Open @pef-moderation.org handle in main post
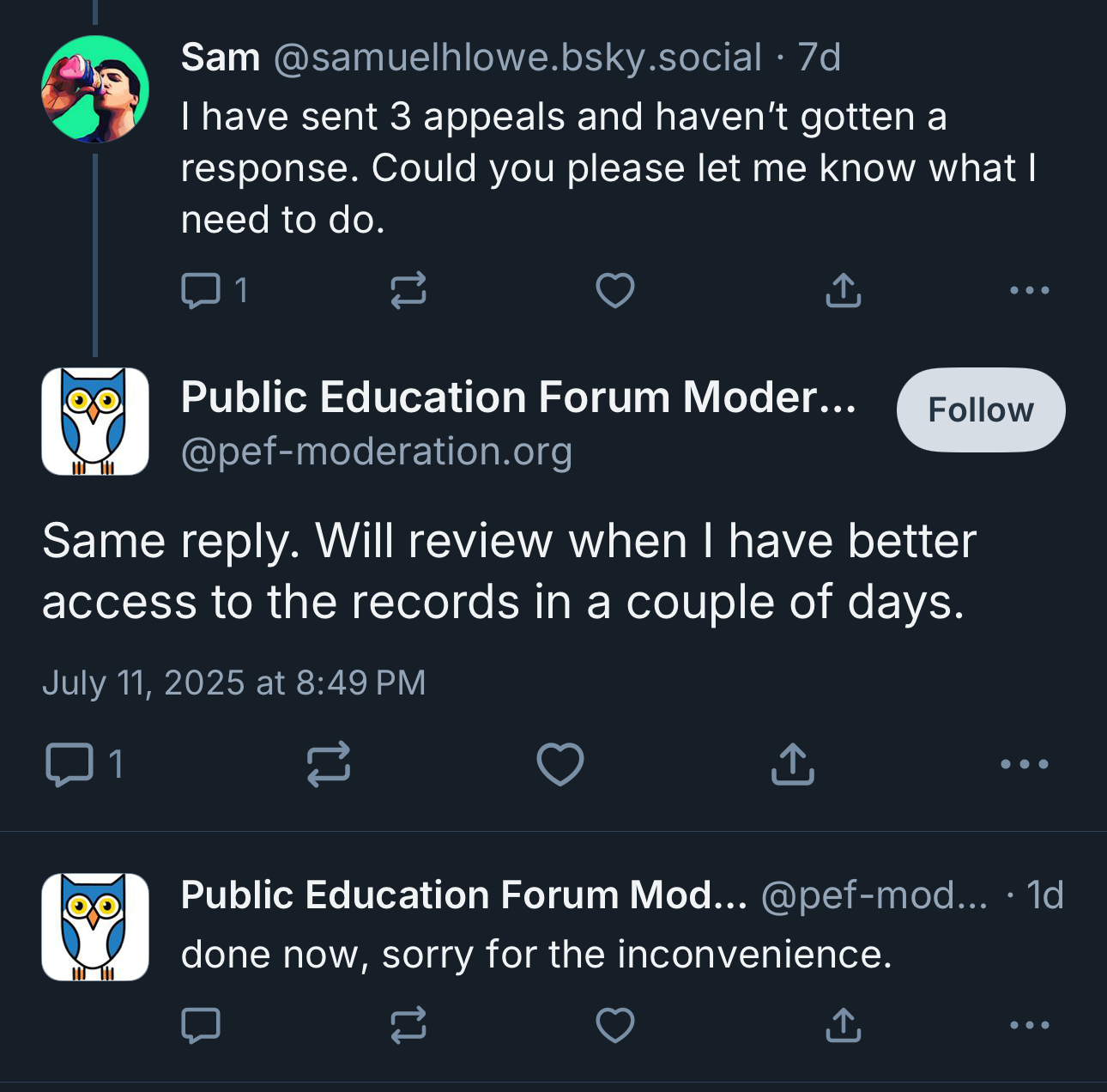Screen dimensions: 1107x1092 coord(376,452)
